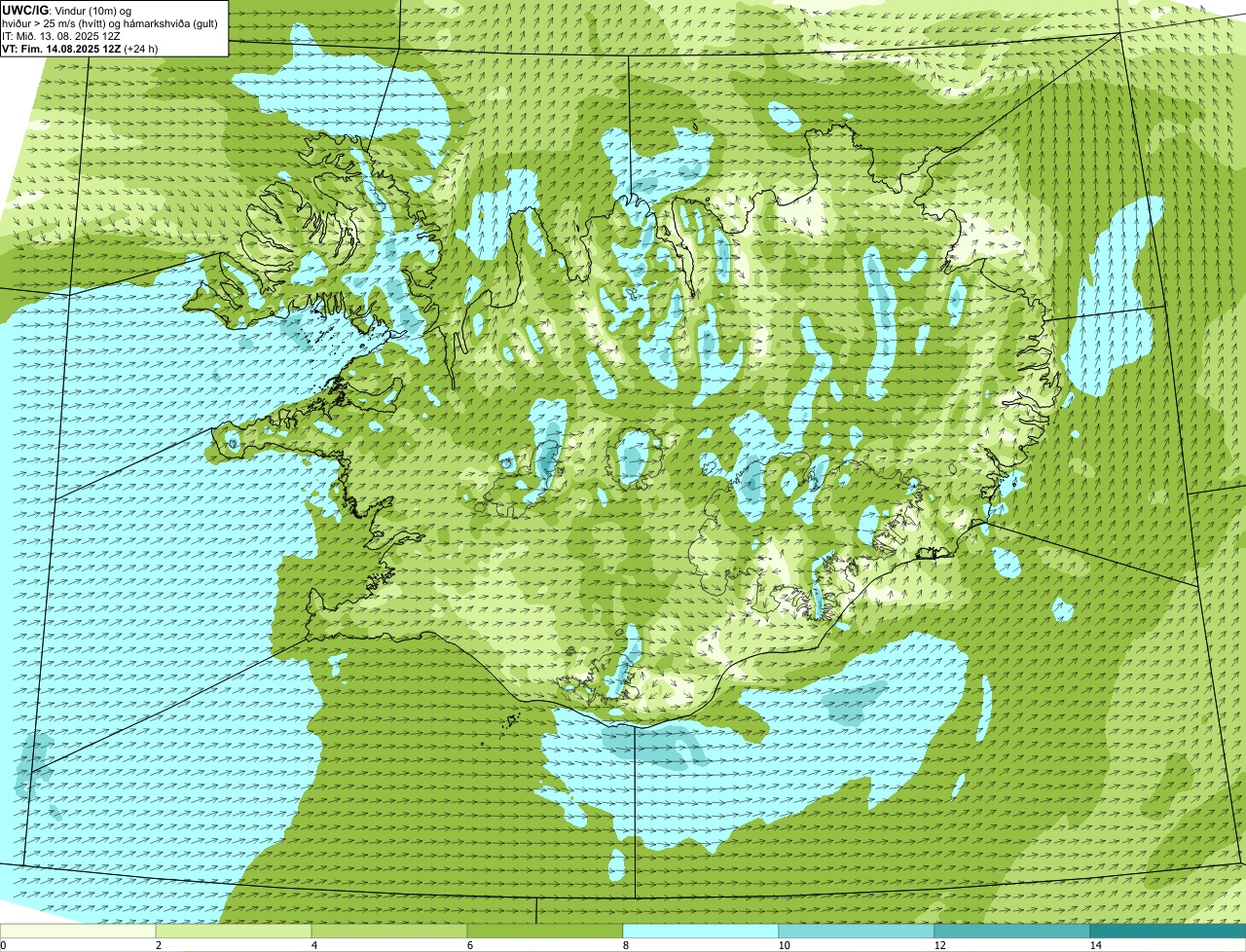1246x952 pixels.
Task: Click the scale label "2"
Action: click(158, 945)
